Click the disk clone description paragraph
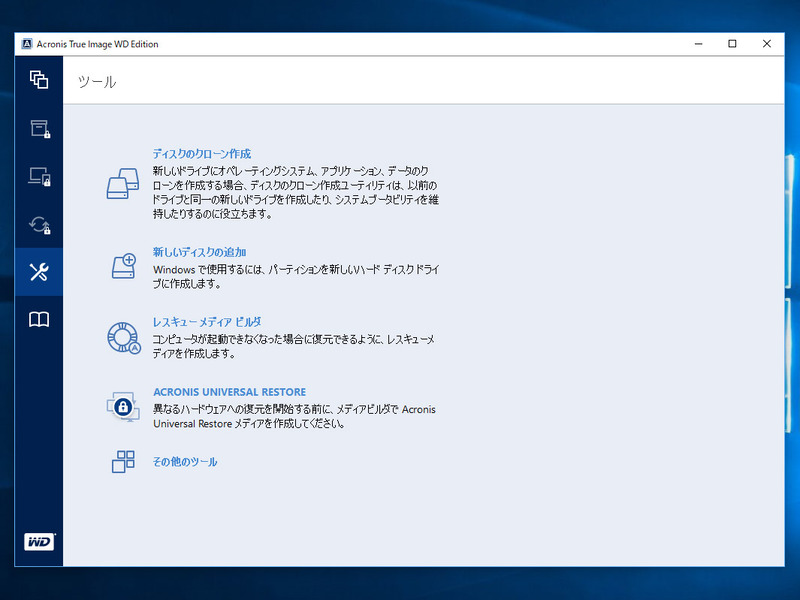 [x=295, y=192]
